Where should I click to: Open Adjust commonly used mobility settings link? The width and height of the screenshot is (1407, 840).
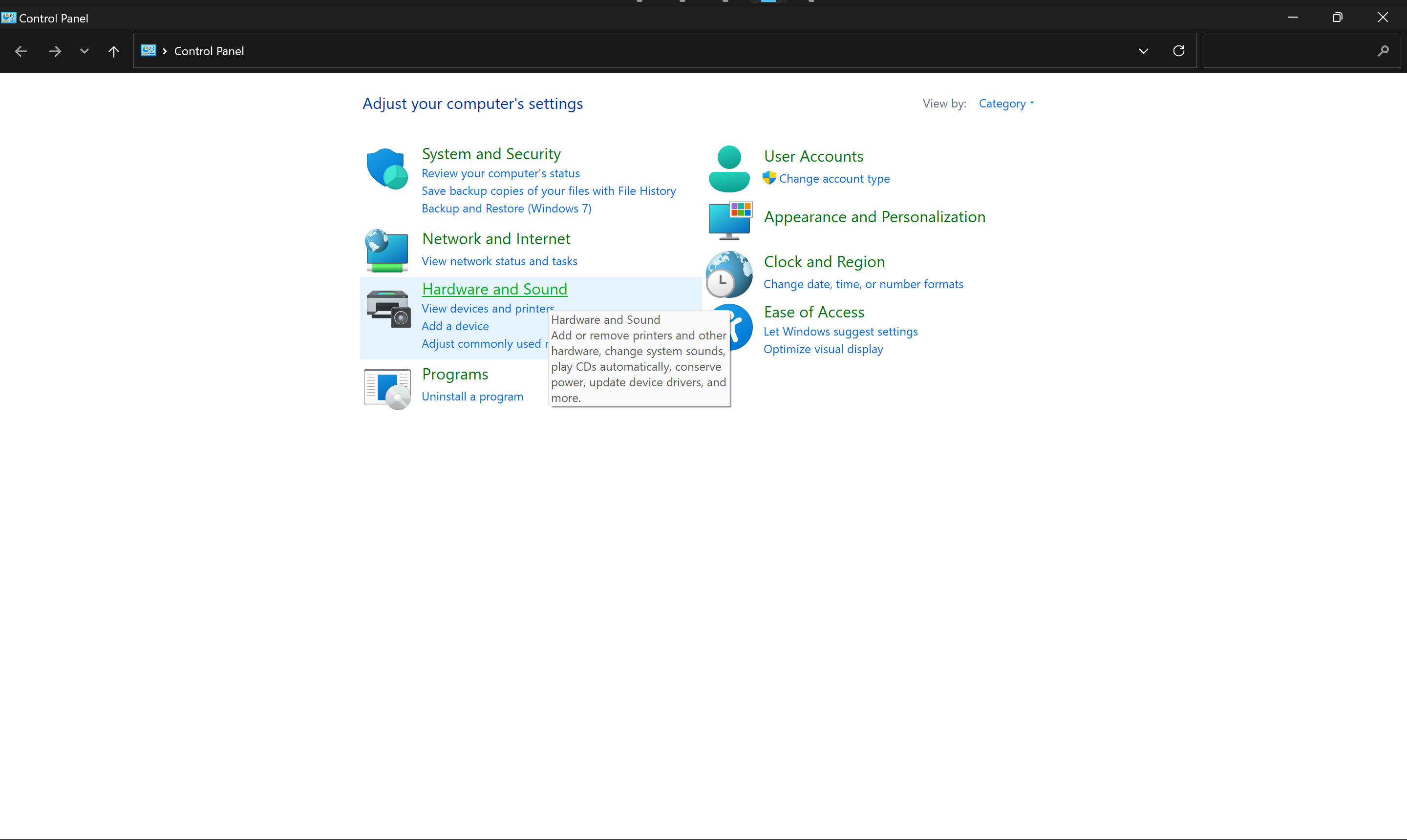click(485, 344)
